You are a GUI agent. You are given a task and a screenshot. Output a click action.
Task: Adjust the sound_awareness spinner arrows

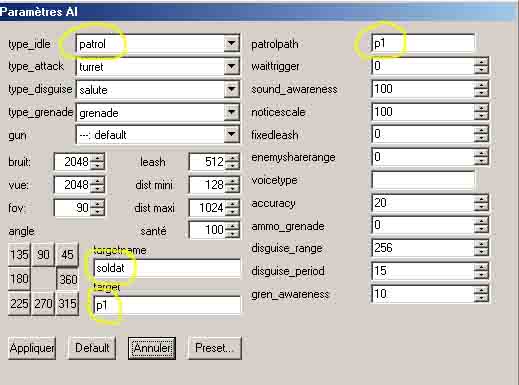pos(481,89)
